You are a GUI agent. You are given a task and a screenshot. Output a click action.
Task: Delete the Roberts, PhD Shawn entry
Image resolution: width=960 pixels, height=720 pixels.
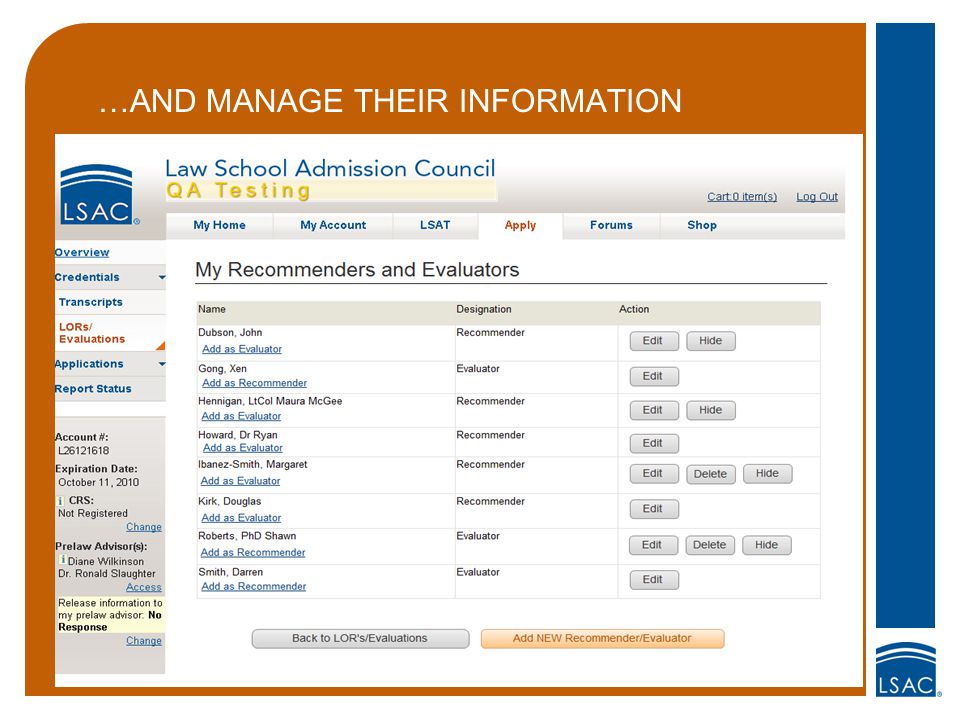(x=710, y=545)
